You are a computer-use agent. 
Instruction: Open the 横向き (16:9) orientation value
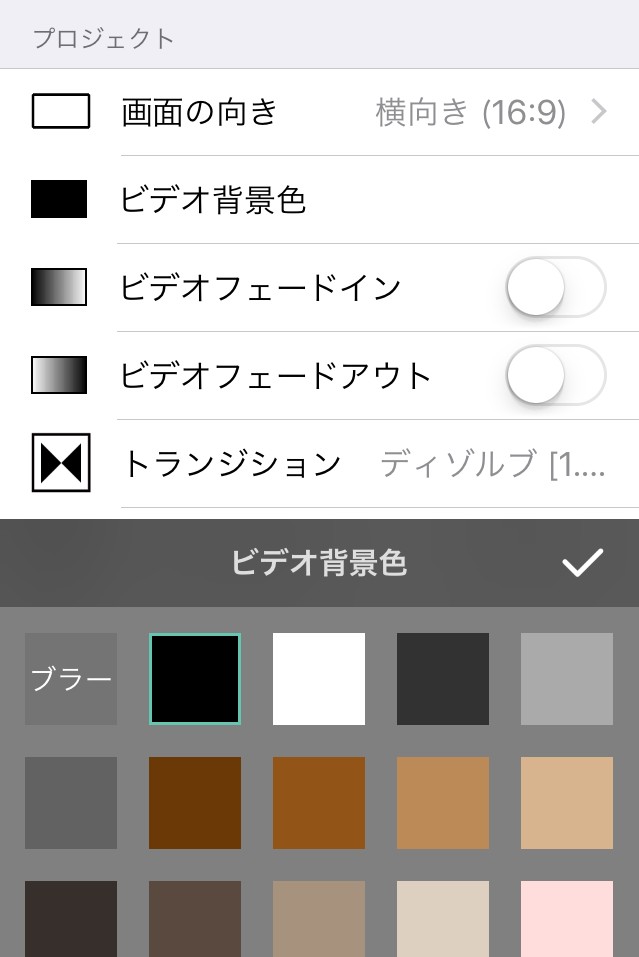470,112
